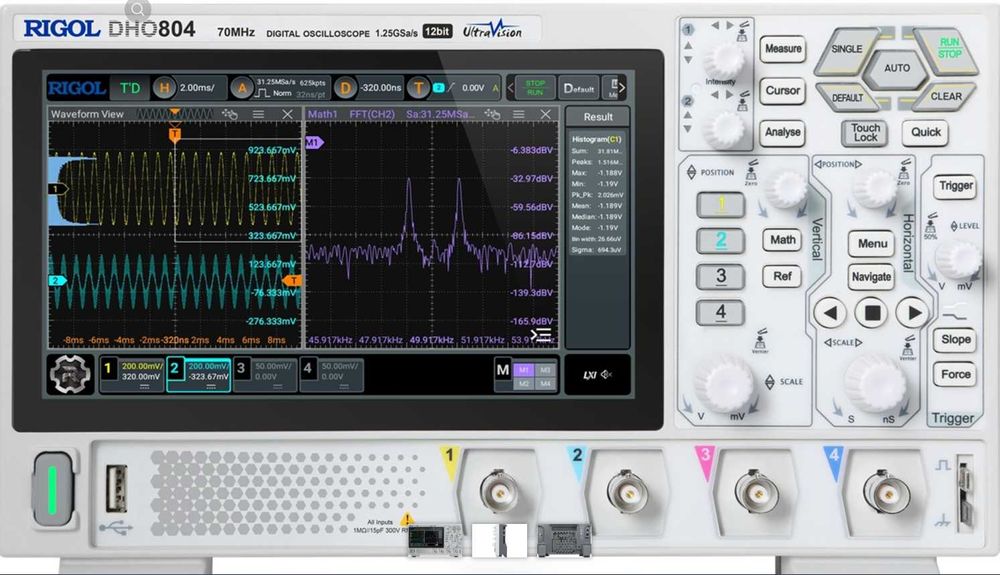The image size is (1000, 575).
Task: Toggle the Touch Lock key
Action: 865,133
